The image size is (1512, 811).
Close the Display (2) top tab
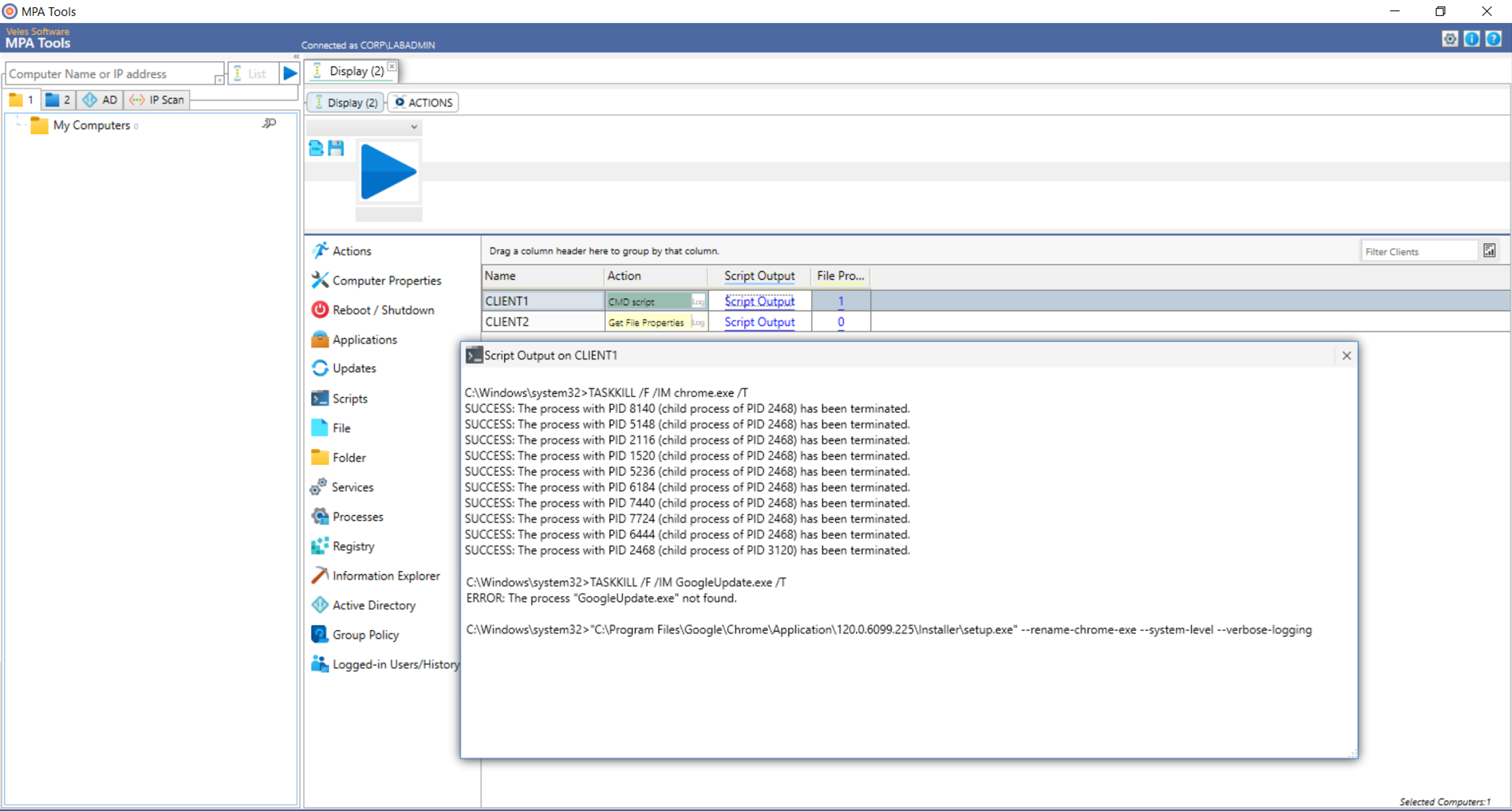(x=391, y=66)
